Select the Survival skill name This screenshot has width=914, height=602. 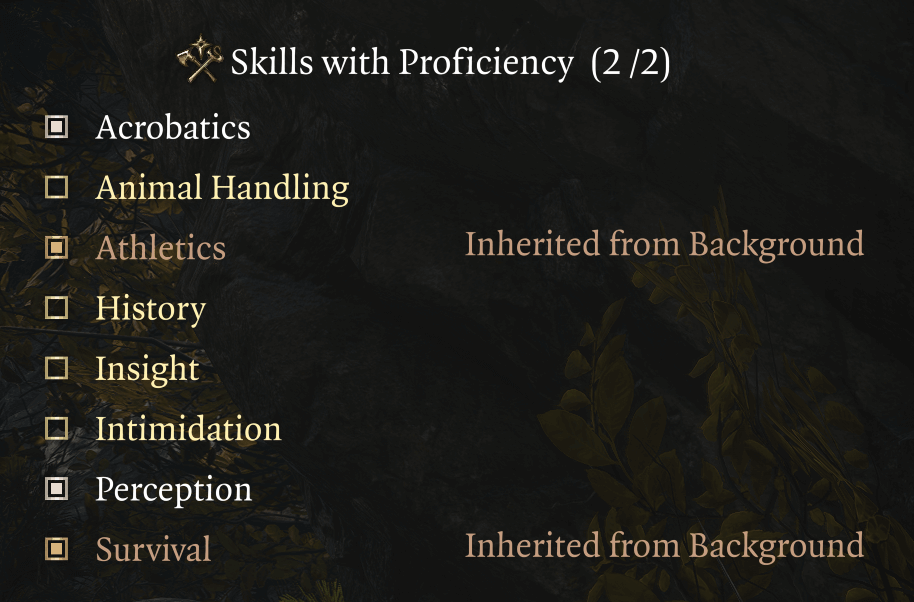[x=152, y=550]
